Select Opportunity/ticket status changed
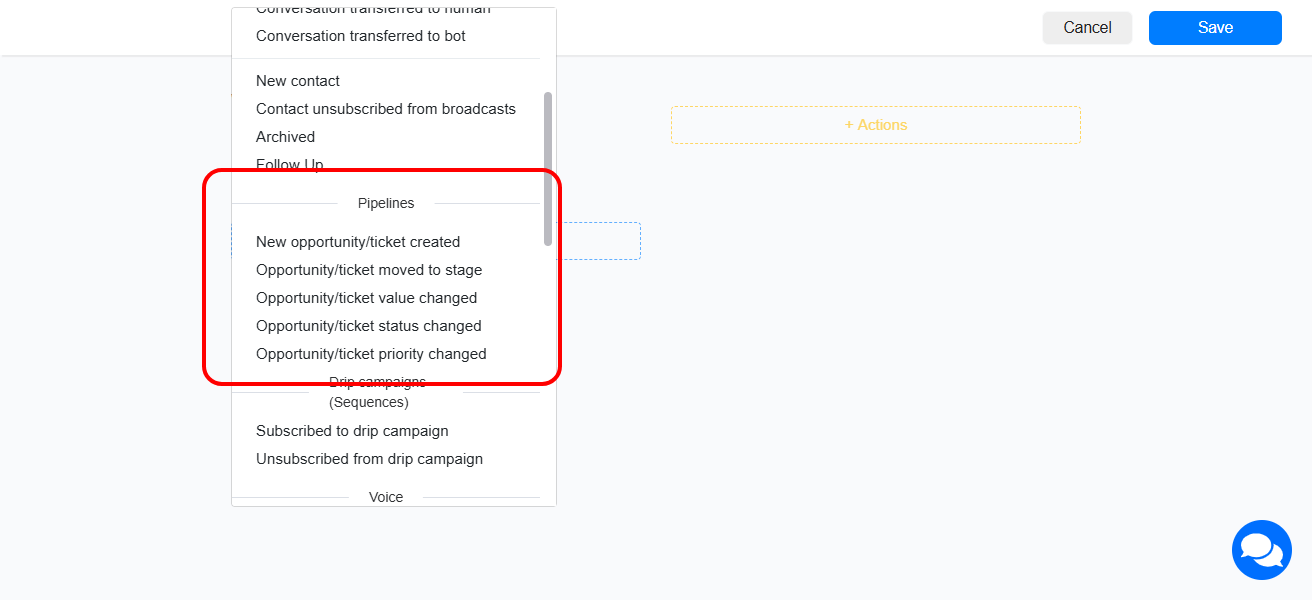1312x600 pixels. coord(369,325)
